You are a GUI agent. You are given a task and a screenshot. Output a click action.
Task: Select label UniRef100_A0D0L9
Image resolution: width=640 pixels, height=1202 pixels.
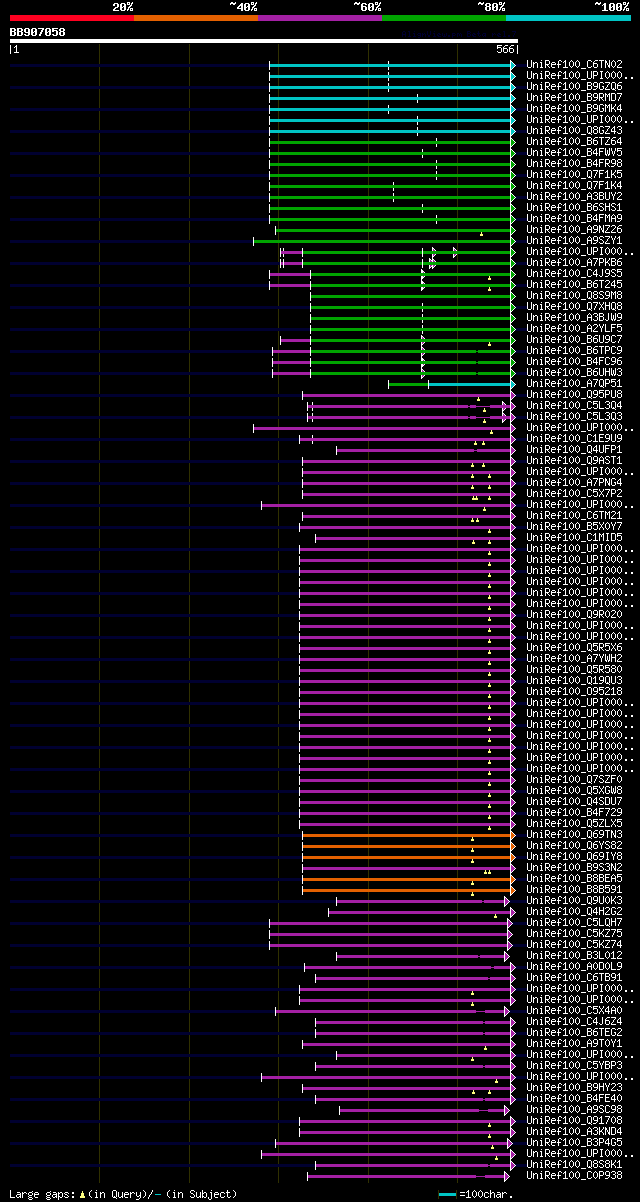pyautogui.click(x=576, y=967)
